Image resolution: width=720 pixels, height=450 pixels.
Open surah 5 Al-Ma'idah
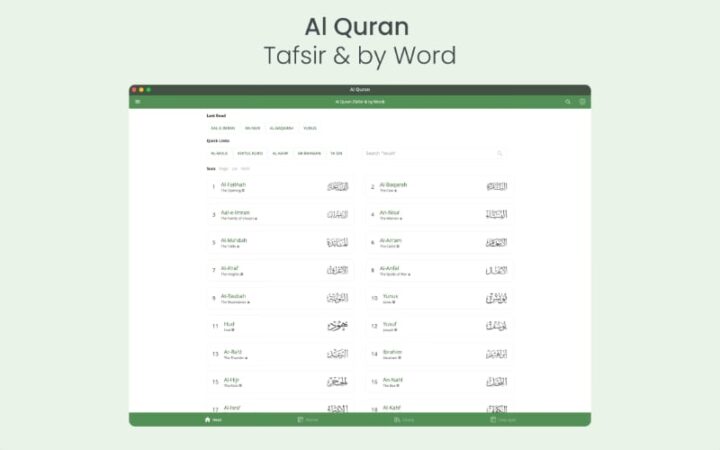point(280,243)
